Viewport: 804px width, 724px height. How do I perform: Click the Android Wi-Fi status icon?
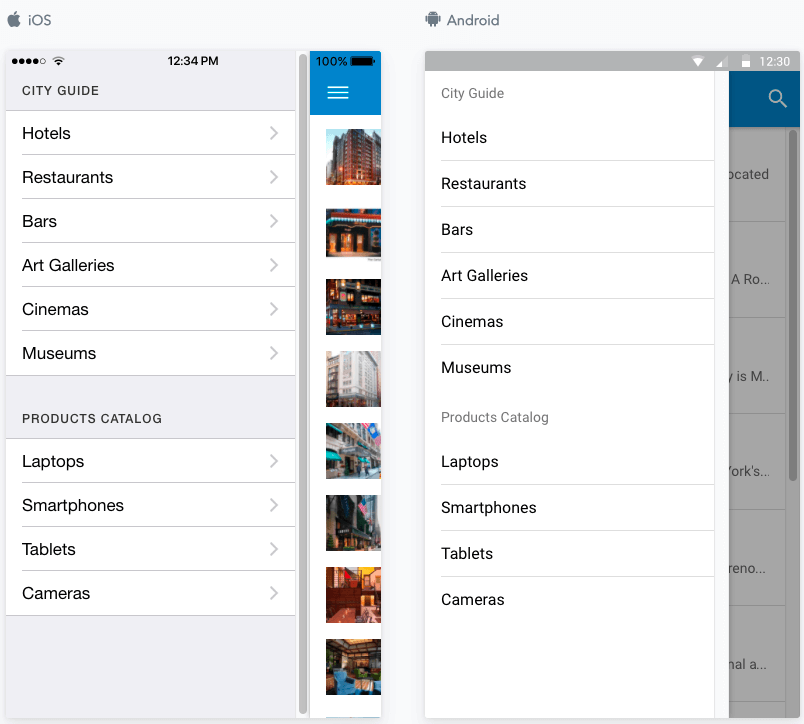(x=697, y=62)
